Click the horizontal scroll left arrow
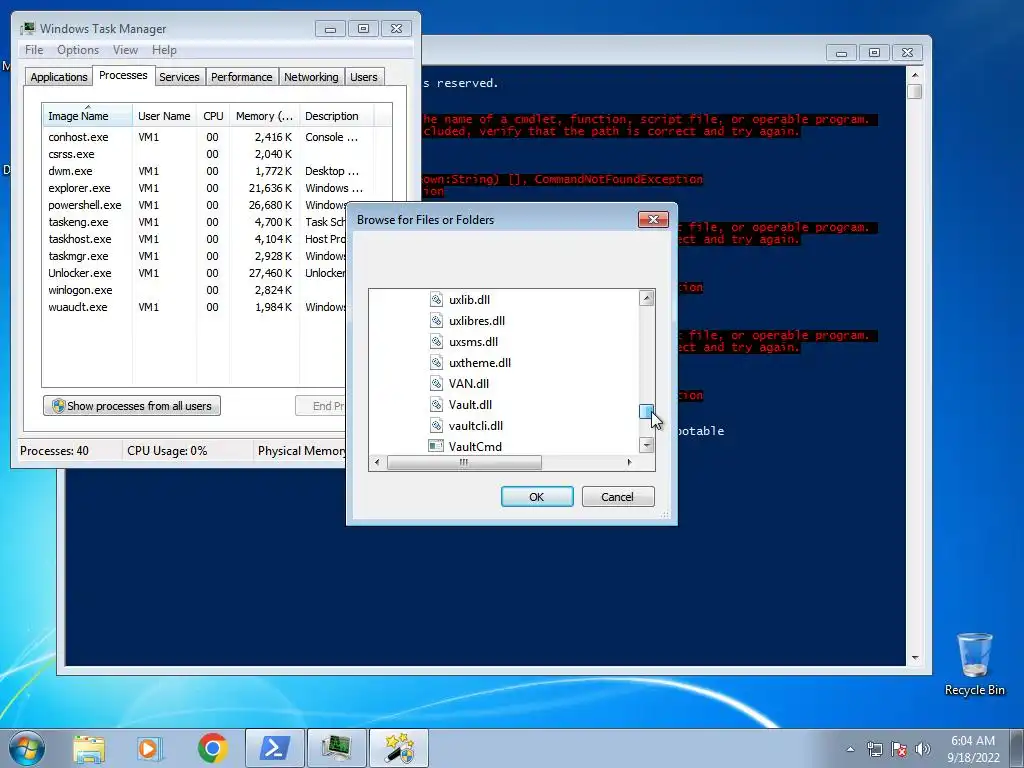The height and width of the screenshot is (768, 1024). pos(377,462)
